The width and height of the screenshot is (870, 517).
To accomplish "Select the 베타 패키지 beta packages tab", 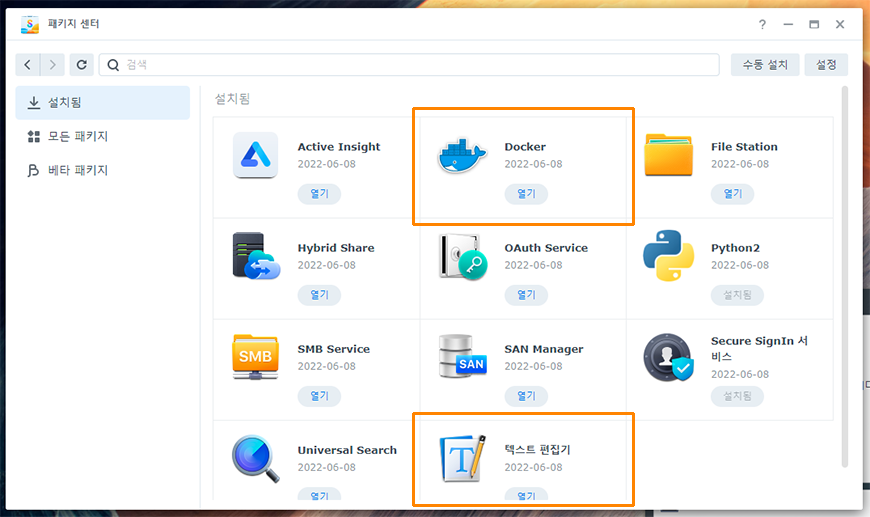I will tap(103, 170).
